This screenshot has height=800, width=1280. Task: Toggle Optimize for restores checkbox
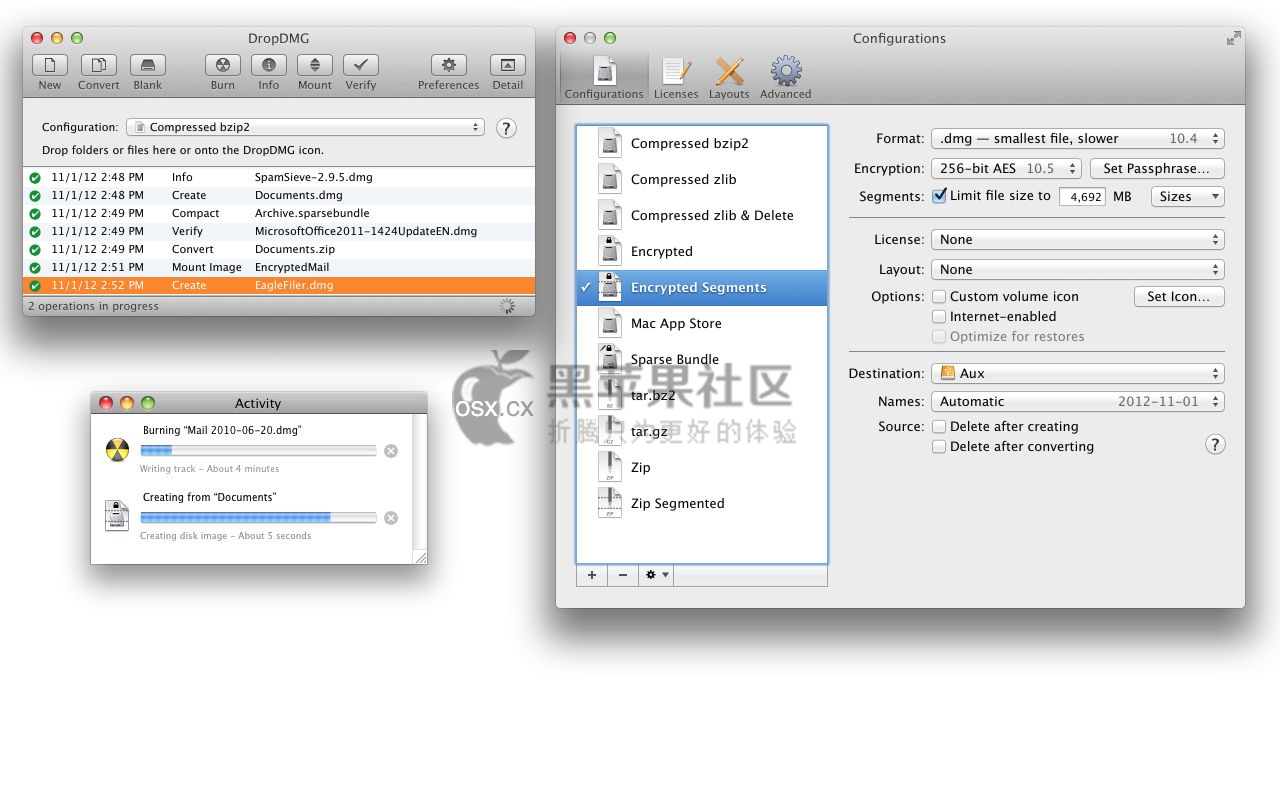pos(939,337)
